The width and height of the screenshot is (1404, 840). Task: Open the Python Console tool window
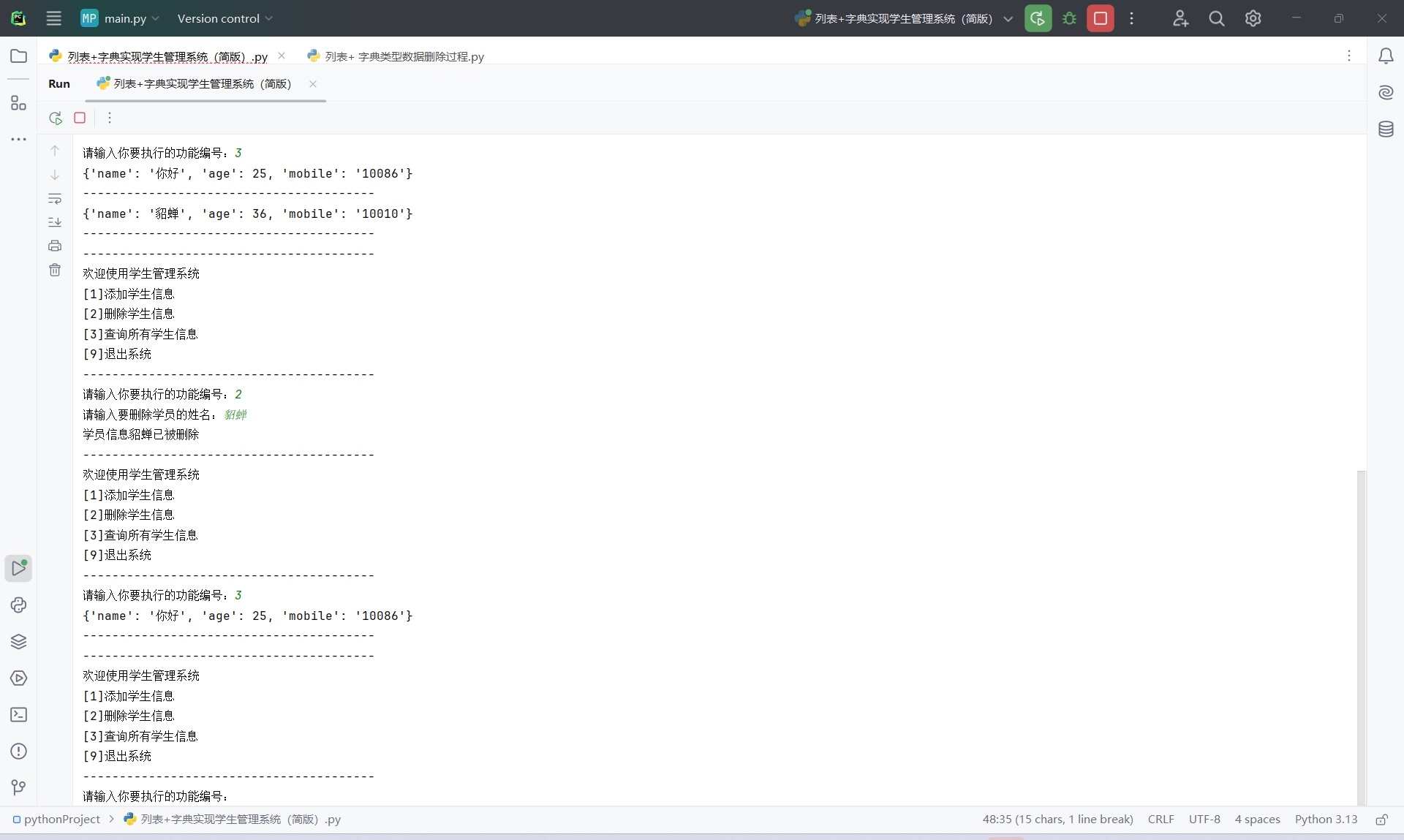click(x=19, y=605)
